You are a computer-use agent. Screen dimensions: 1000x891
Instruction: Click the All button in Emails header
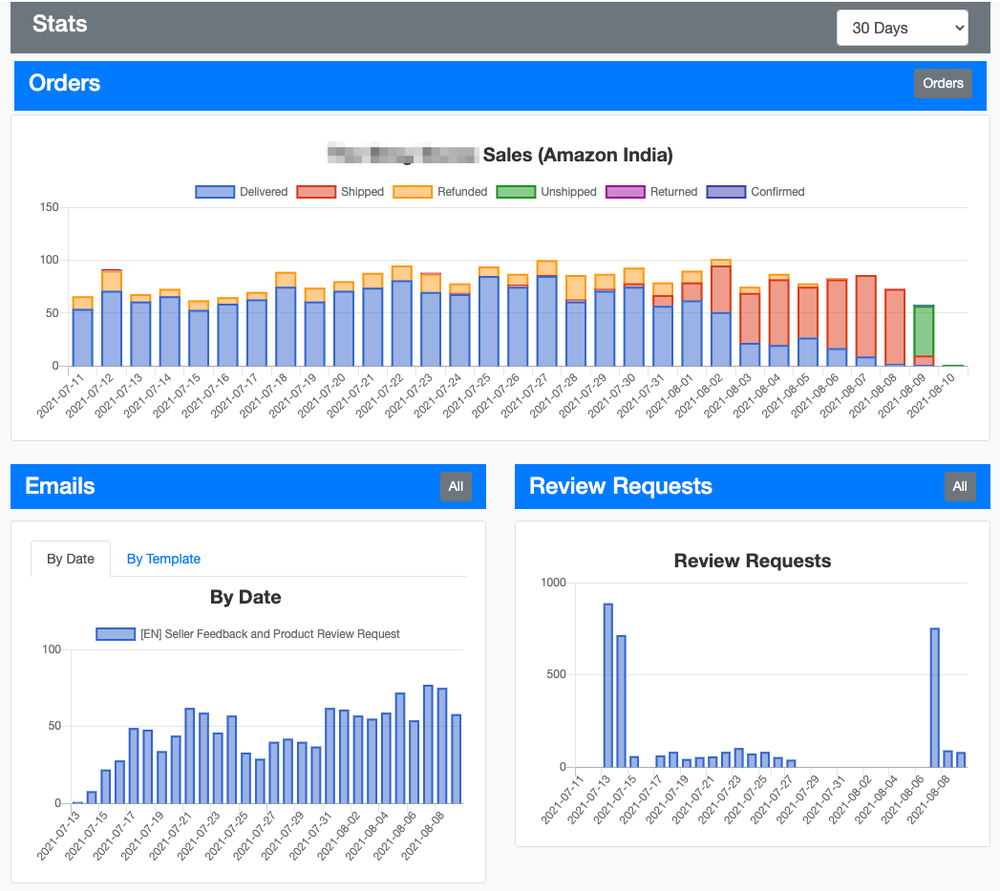coord(455,487)
